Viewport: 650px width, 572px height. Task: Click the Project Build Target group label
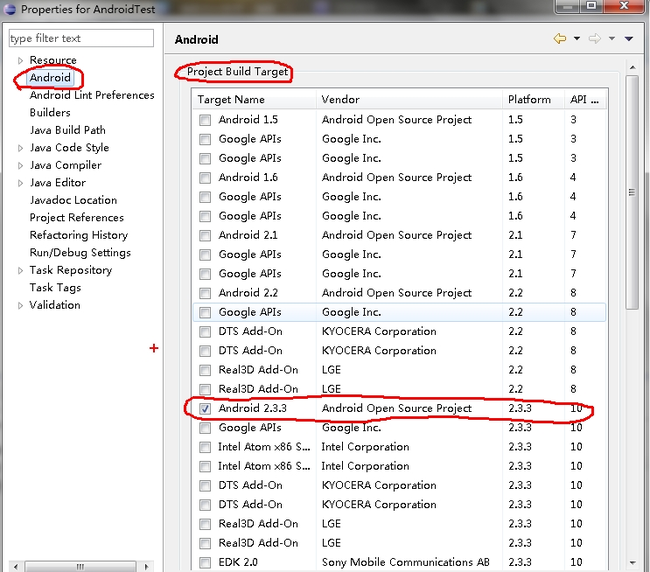click(237, 71)
